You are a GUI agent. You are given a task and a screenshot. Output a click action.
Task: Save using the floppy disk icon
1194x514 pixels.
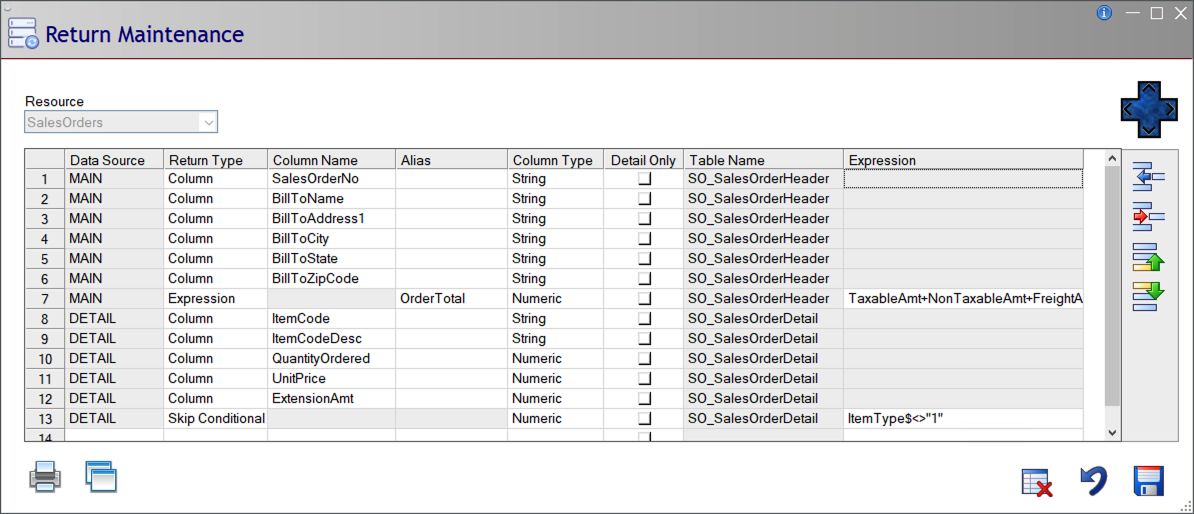[x=1149, y=482]
